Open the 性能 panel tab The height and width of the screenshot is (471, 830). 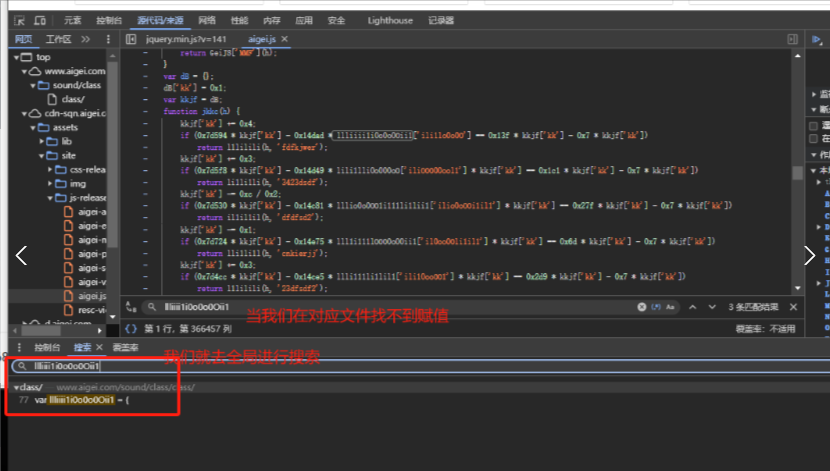tap(239, 21)
